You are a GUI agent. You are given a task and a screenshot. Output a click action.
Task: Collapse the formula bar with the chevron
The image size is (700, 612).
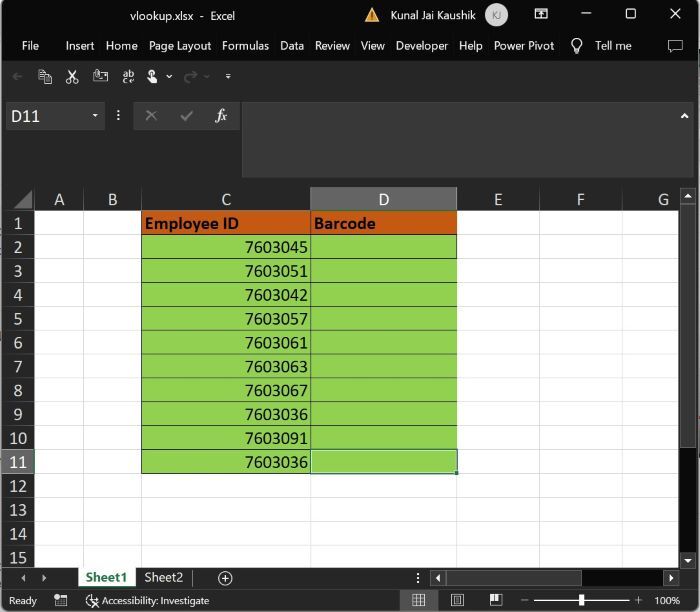pyautogui.click(x=684, y=116)
